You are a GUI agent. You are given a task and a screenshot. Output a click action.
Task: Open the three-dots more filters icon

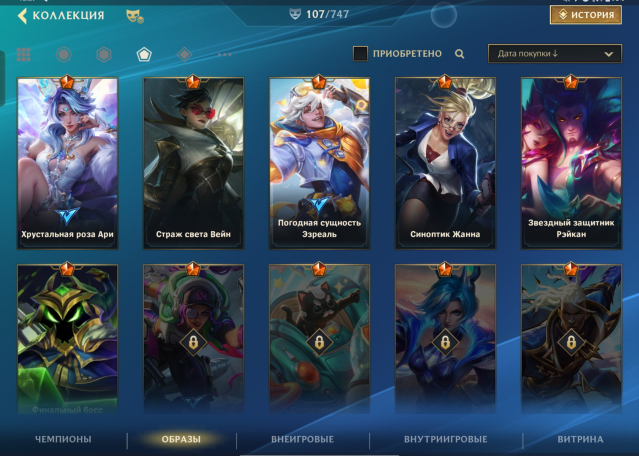[225, 55]
